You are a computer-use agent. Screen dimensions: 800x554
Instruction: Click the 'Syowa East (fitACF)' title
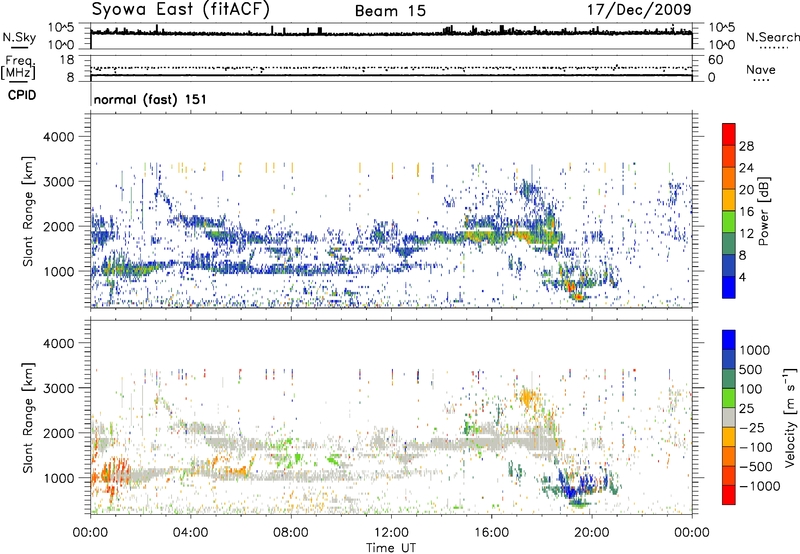[180, 10]
